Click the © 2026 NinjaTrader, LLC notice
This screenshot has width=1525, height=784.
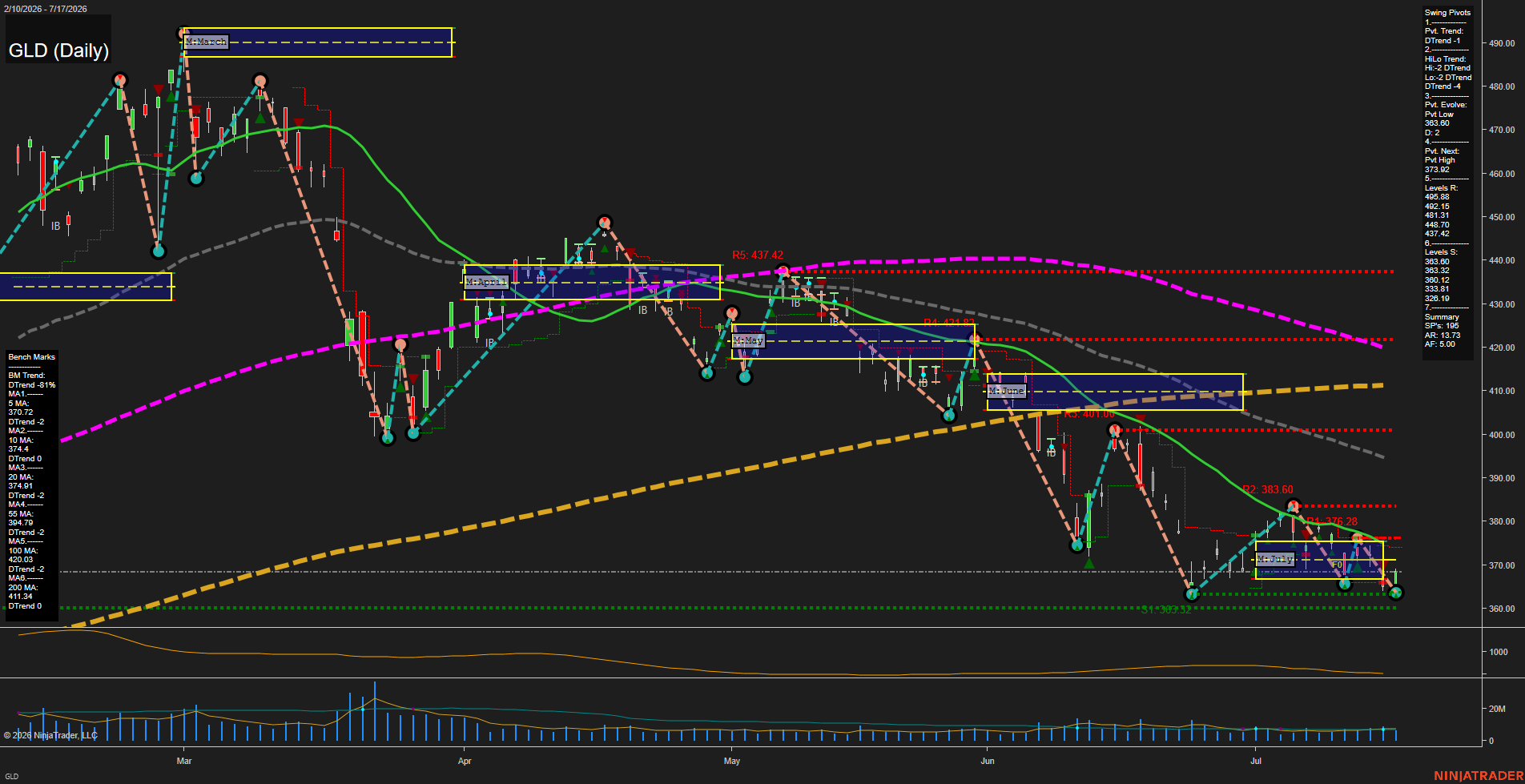(x=50, y=735)
